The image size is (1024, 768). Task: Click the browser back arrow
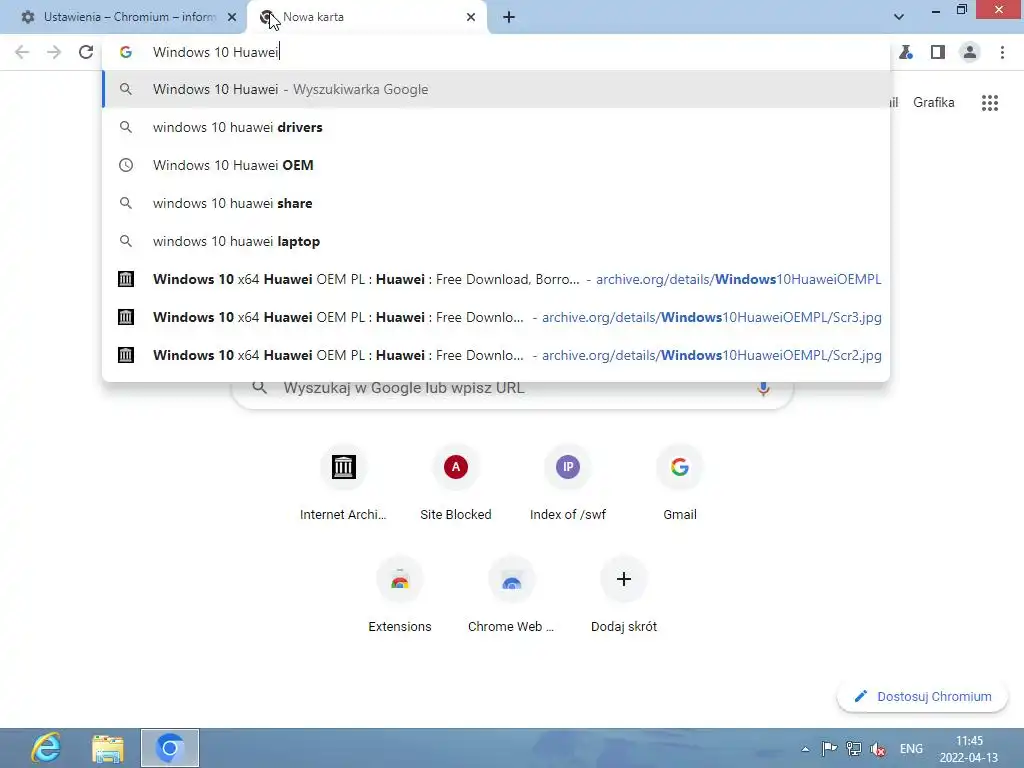click(x=22, y=52)
